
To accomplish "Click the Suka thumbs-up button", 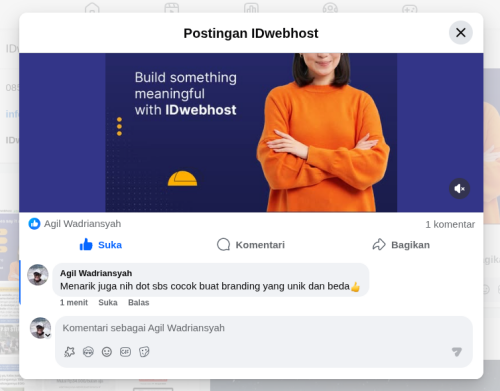I will coord(101,245).
